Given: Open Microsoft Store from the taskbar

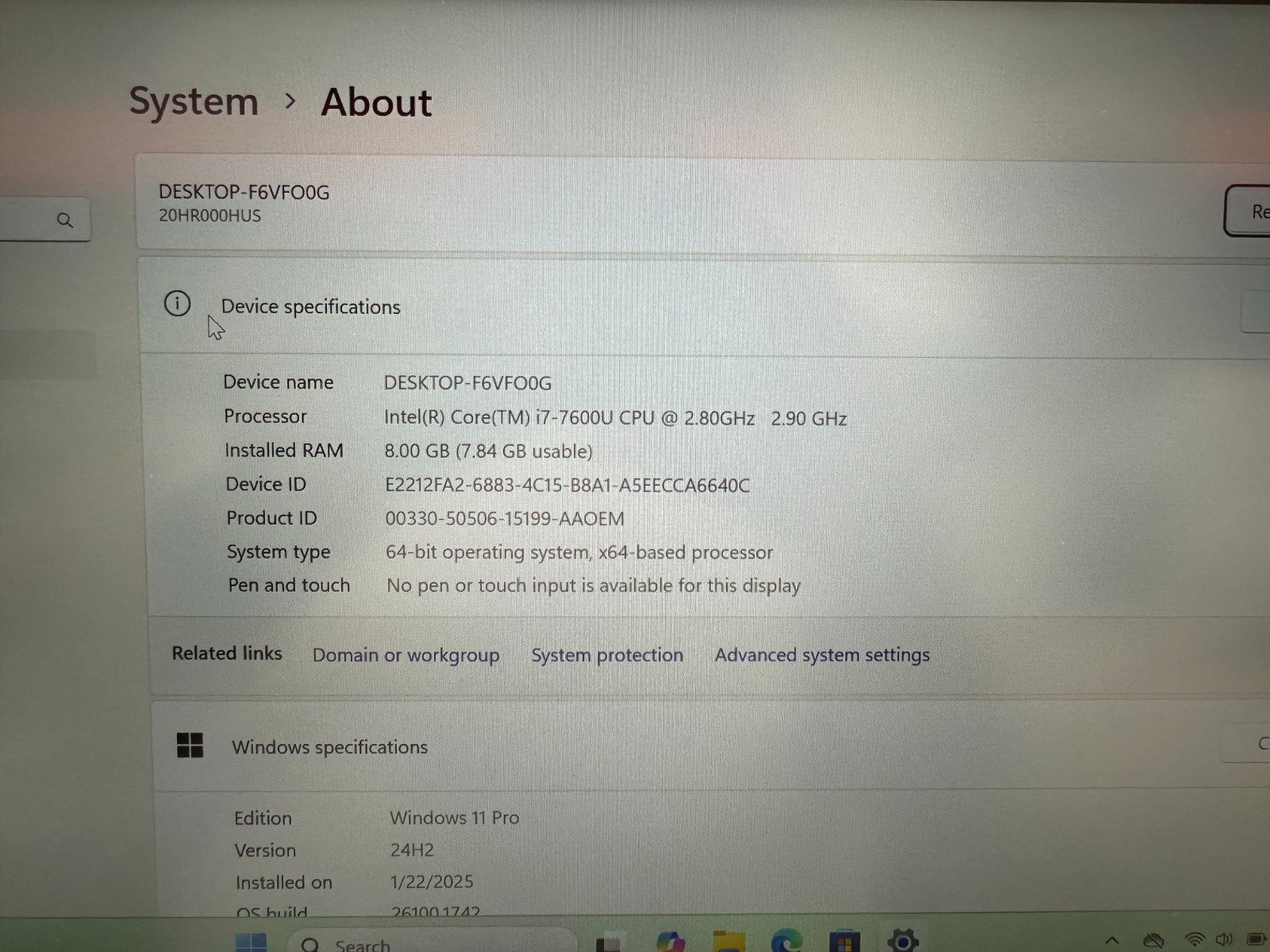Looking at the screenshot, I should (844, 942).
